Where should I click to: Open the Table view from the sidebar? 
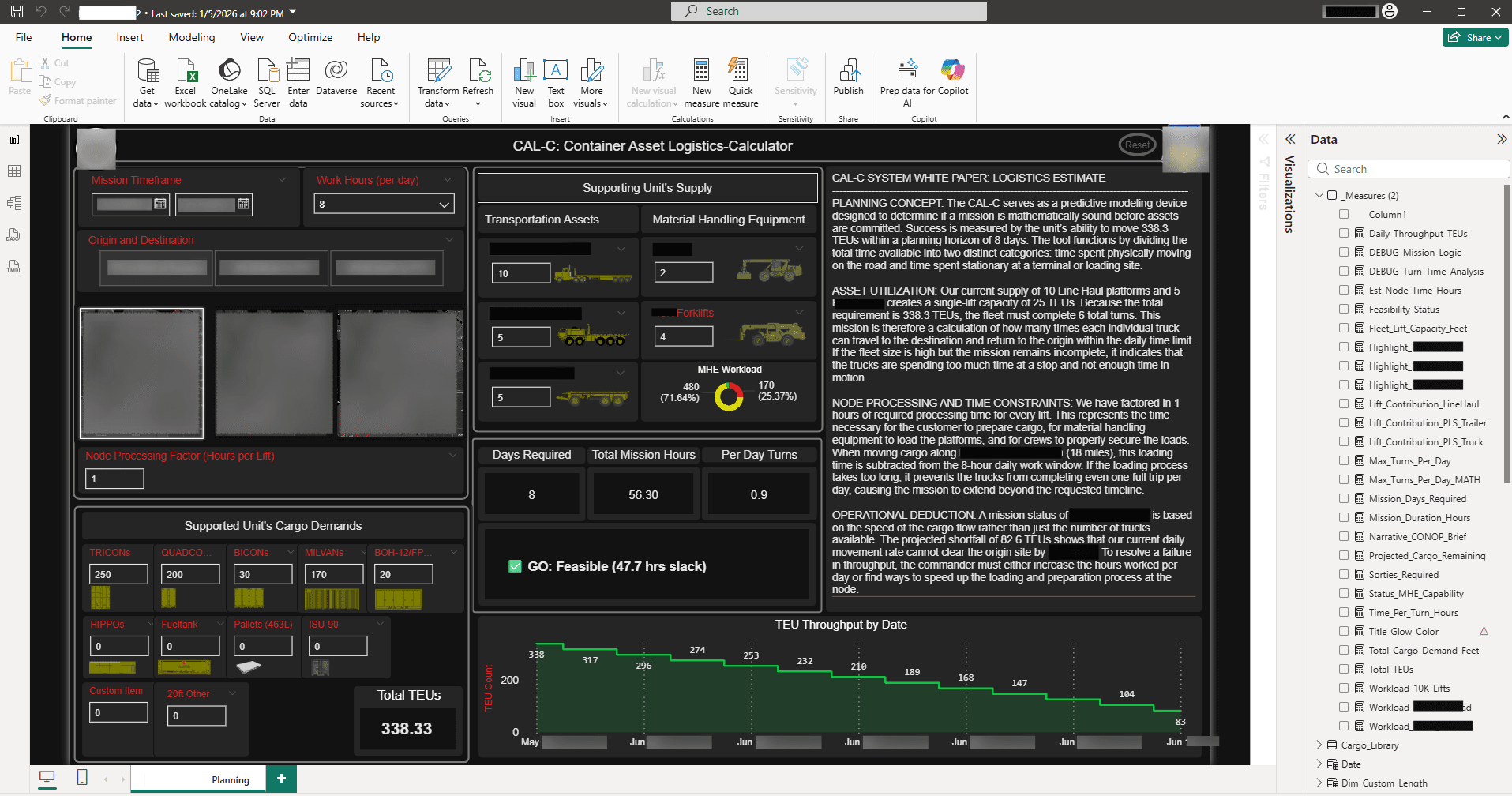click(13, 171)
